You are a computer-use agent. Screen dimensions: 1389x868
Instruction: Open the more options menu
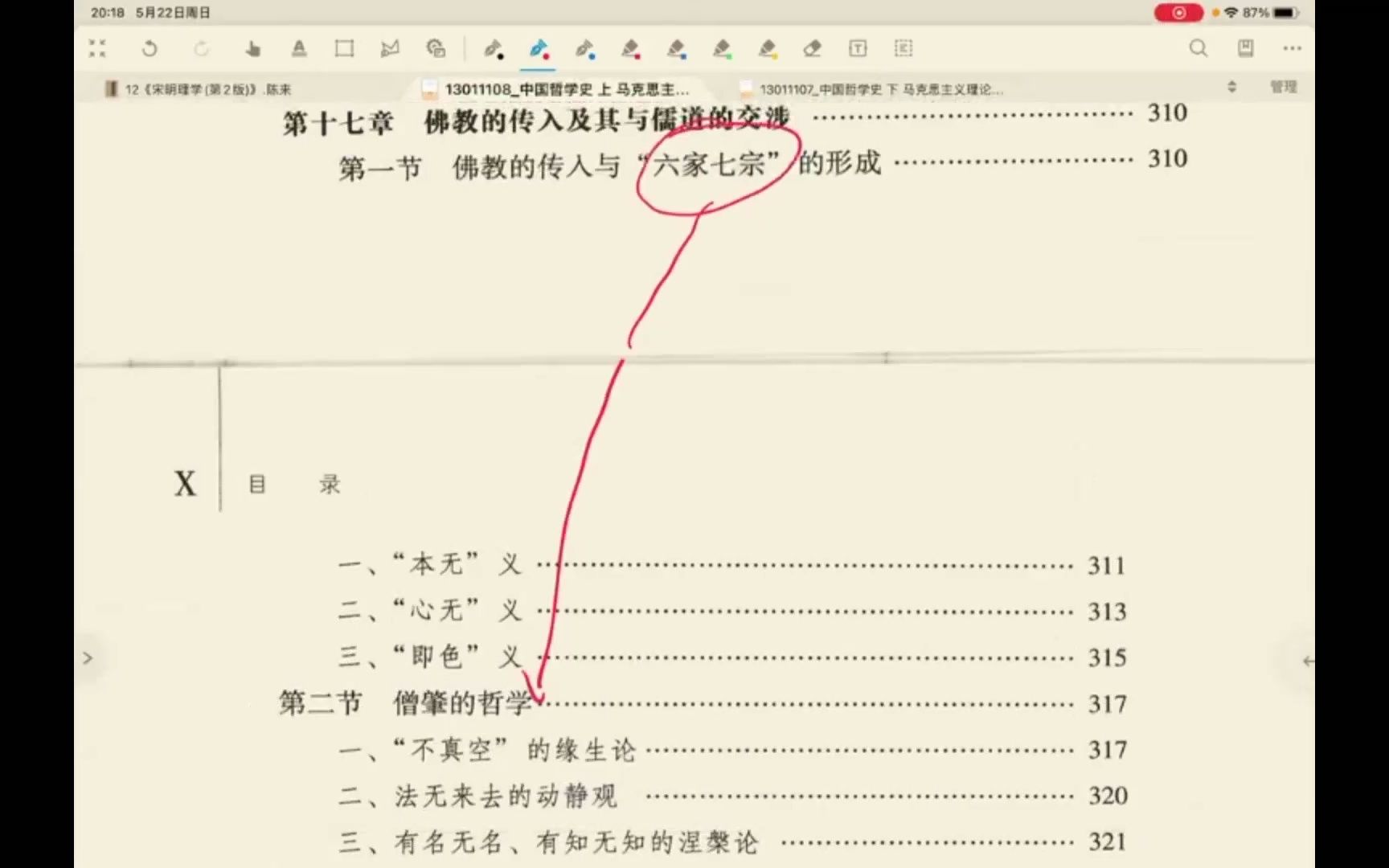click(1293, 49)
